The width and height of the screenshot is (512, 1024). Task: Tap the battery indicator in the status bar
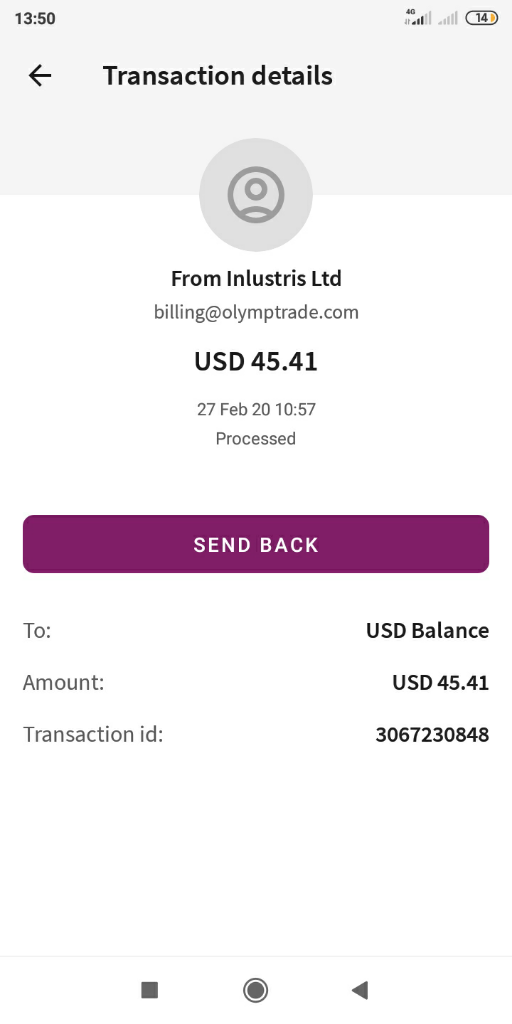click(x=481, y=18)
